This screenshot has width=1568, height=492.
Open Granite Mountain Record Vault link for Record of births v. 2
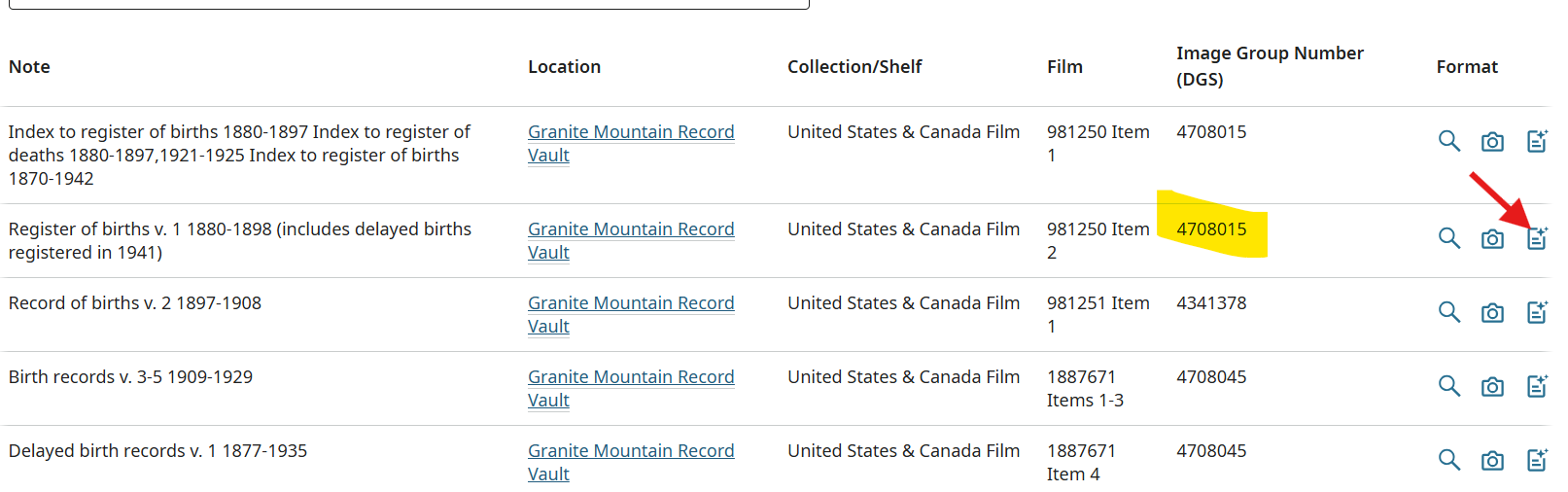click(x=631, y=315)
